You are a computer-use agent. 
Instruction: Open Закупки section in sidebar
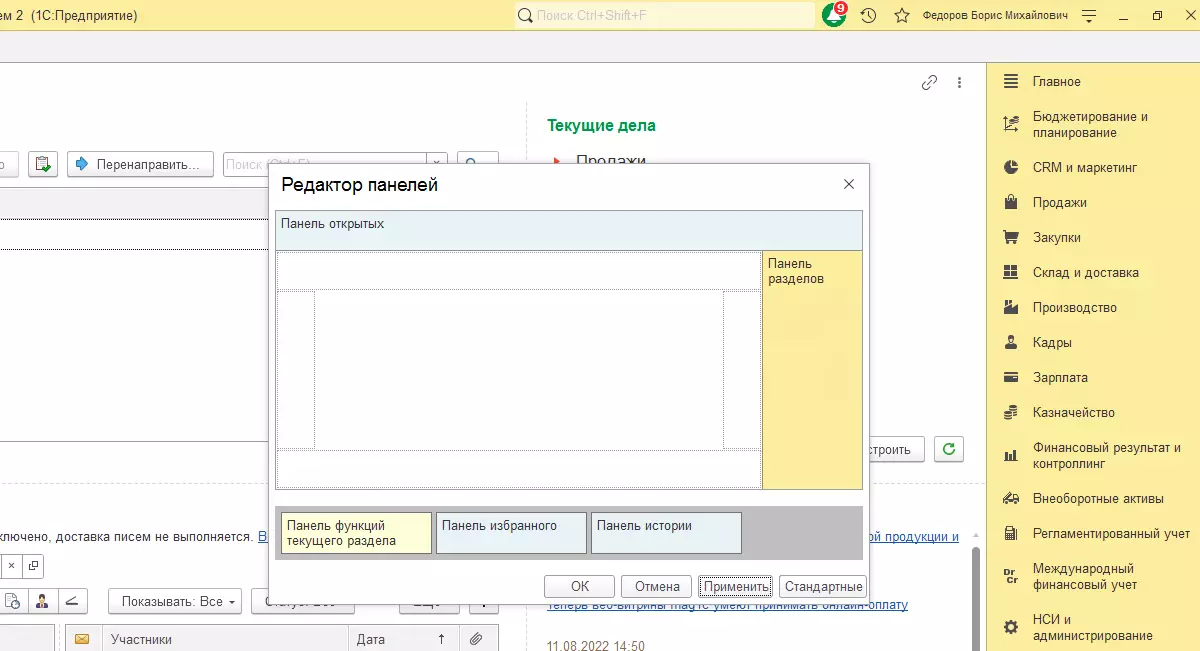point(1056,237)
